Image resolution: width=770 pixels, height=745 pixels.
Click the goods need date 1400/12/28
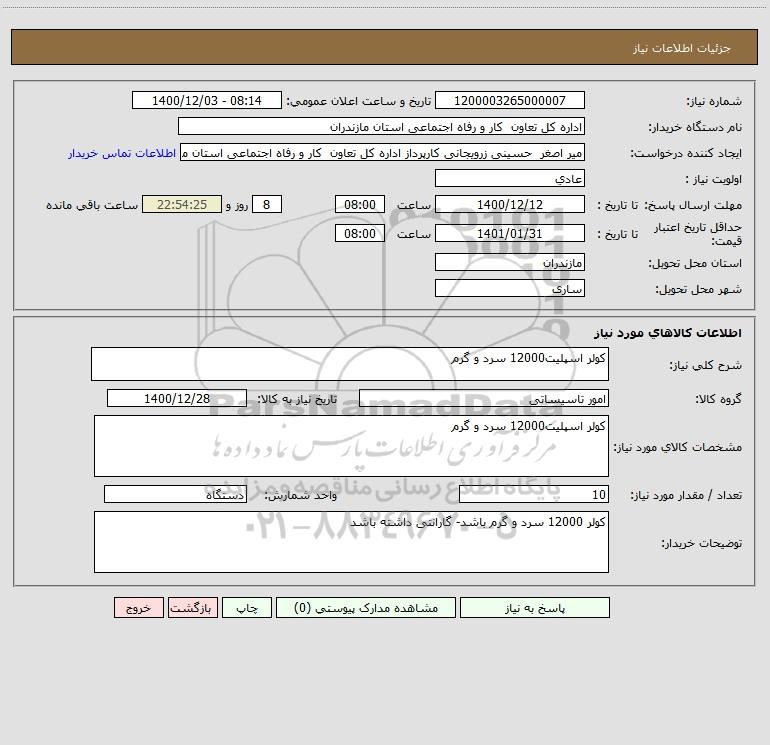177,398
